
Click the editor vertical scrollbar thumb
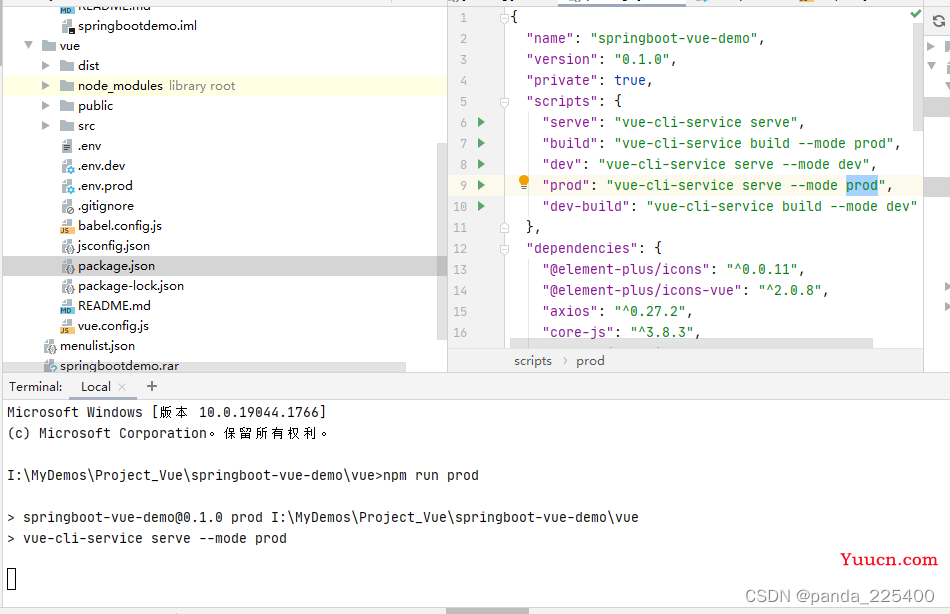coord(917,78)
